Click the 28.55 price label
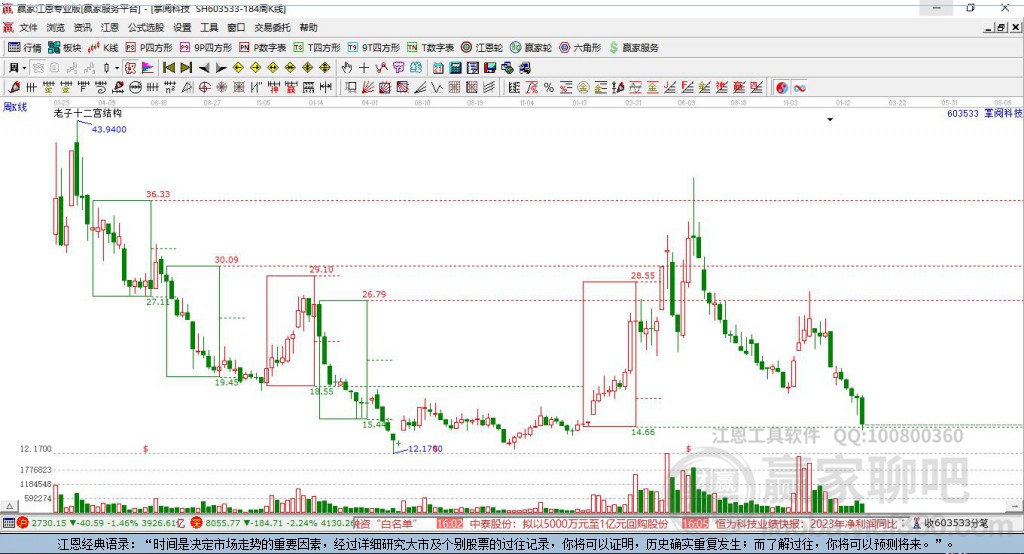This screenshot has width=1024, height=554. [x=643, y=276]
